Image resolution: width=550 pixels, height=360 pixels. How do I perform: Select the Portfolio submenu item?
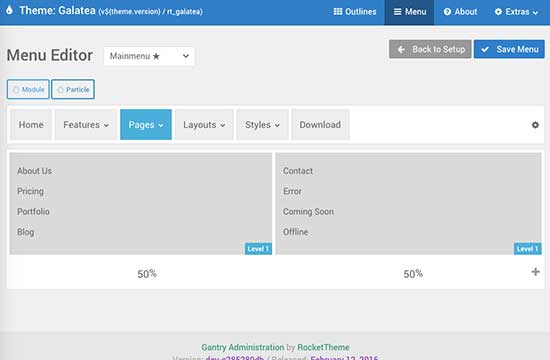tap(33, 212)
